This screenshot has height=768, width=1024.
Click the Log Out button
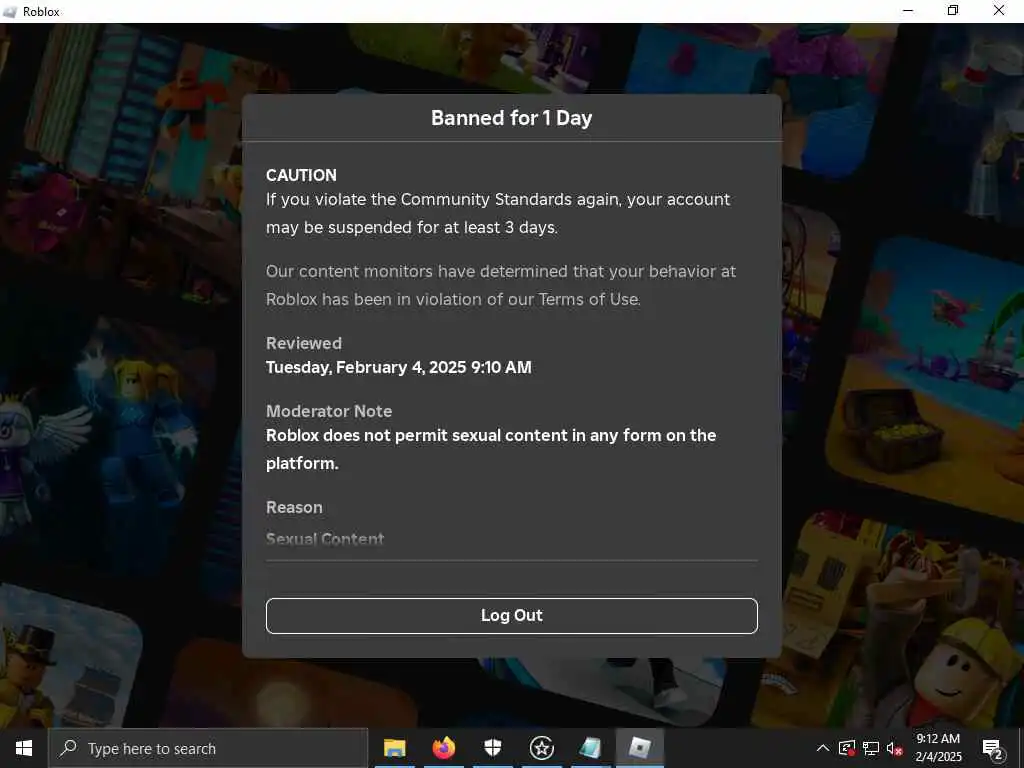click(x=511, y=615)
